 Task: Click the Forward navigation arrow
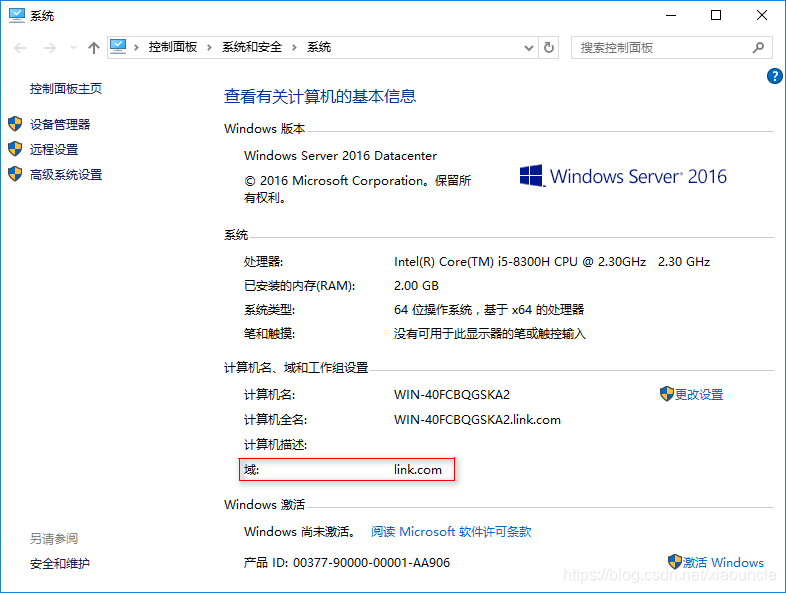pos(50,48)
